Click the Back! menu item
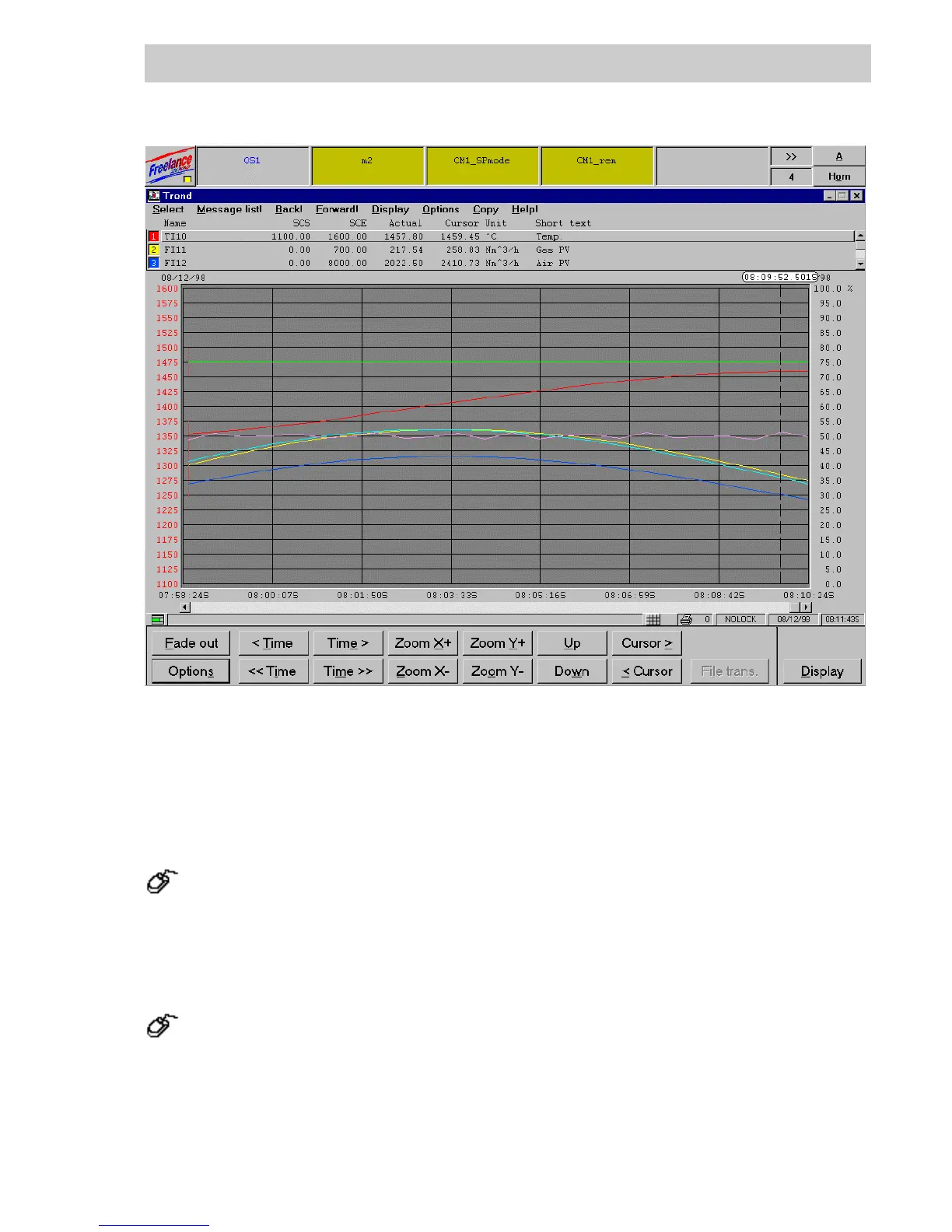952x1232 pixels. [289, 209]
